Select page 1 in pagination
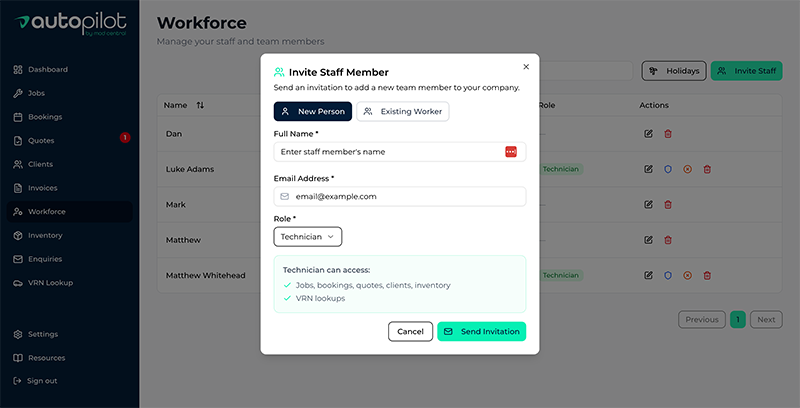The image size is (800, 408). tap(738, 320)
